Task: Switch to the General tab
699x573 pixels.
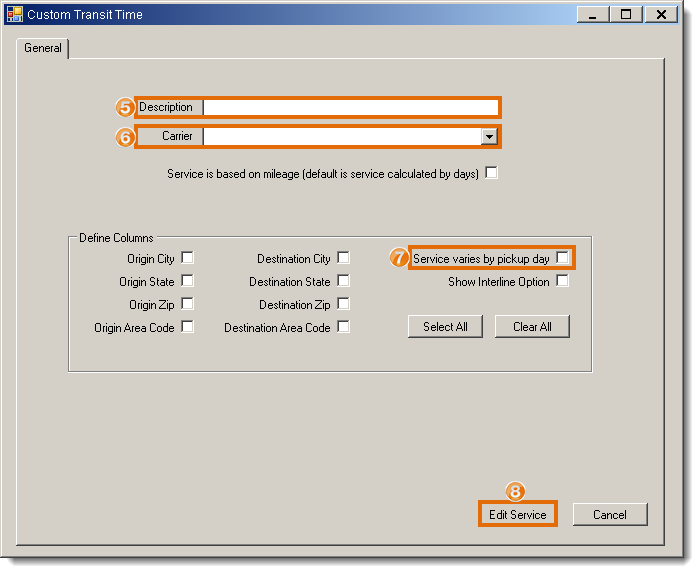Action: click(x=43, y=48)
